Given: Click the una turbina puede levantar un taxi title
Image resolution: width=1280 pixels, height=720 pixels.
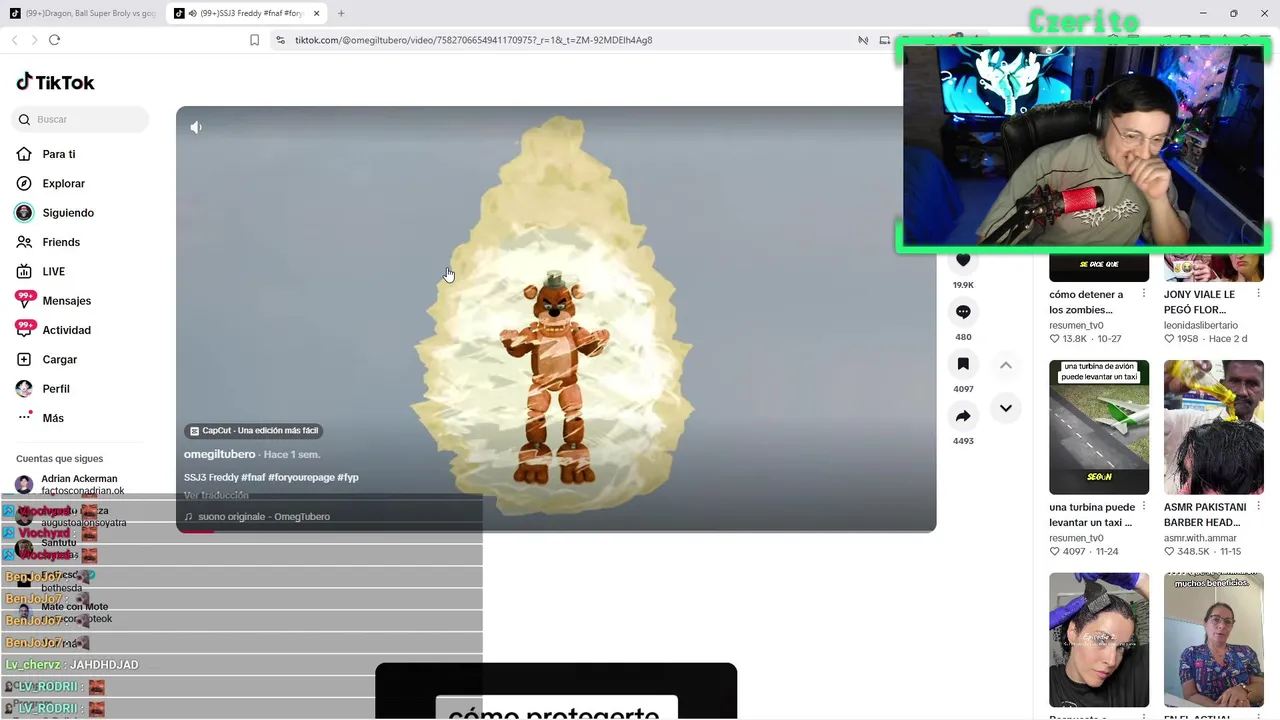Looking at the screenshot, I should (x=1092, y=515).
